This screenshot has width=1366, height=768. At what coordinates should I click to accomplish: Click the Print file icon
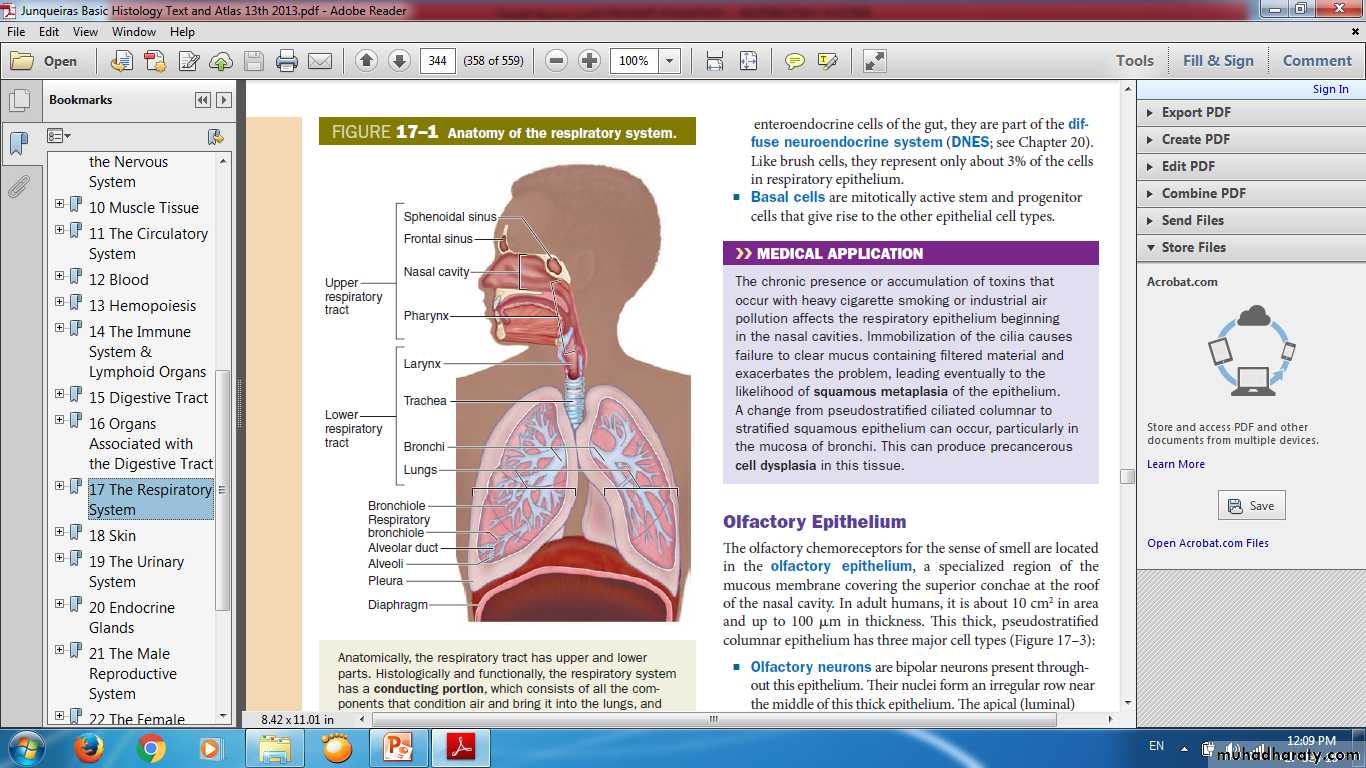coord(287,61)
